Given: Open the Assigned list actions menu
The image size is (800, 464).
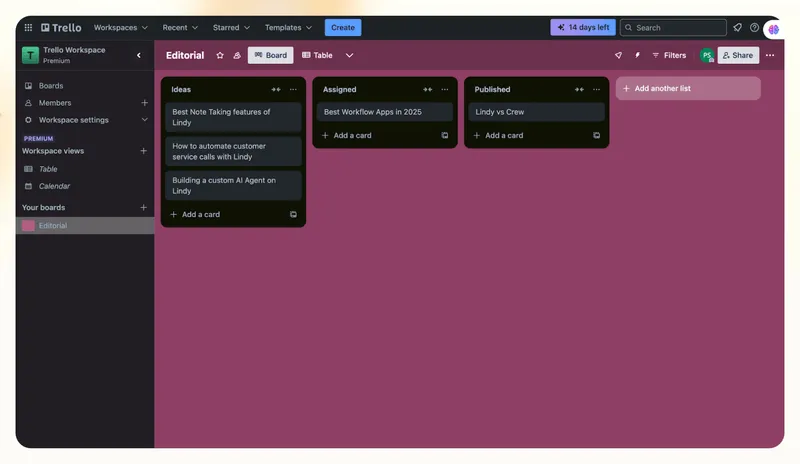Looking at the screenshot, I should 445,89.
